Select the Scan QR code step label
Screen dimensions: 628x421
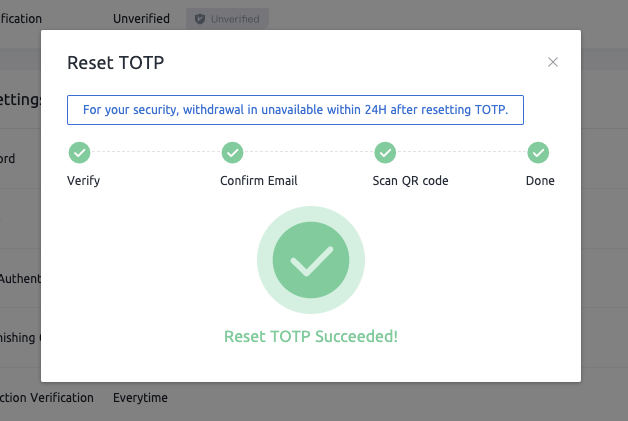point(410,181)
